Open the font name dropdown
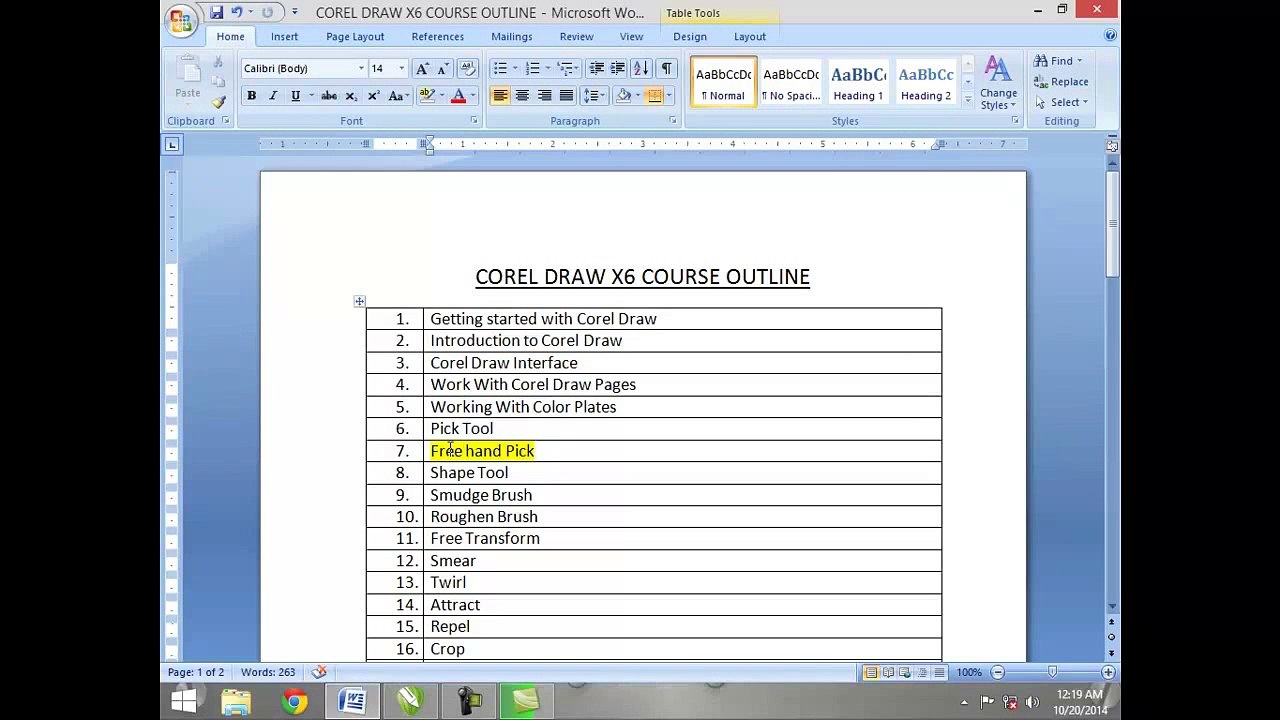The width and height of the screenshot is (1280, 720). [x=361, y=69]
